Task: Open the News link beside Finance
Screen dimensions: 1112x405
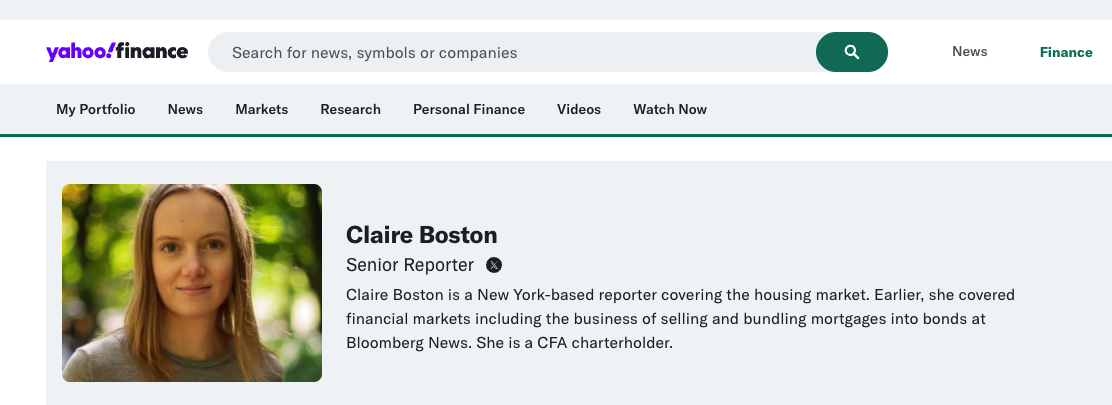Action: pos(969,52)
